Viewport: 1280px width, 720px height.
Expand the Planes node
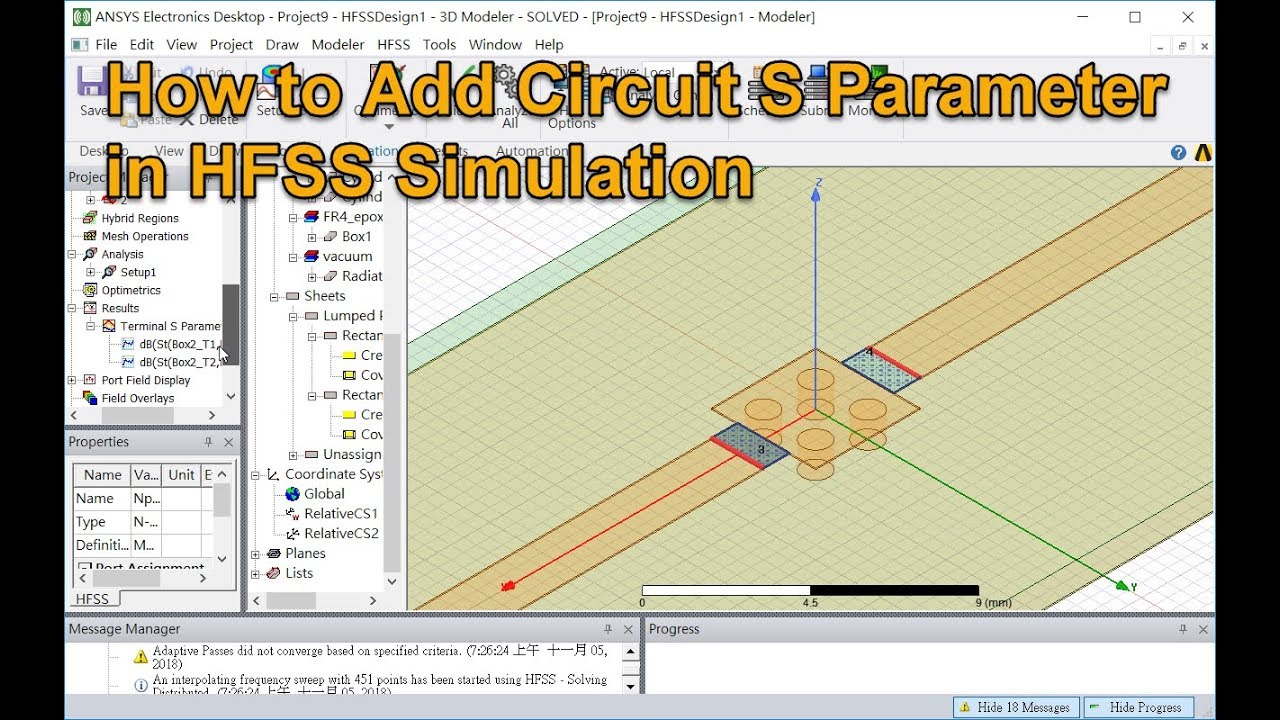pos(255,554)
